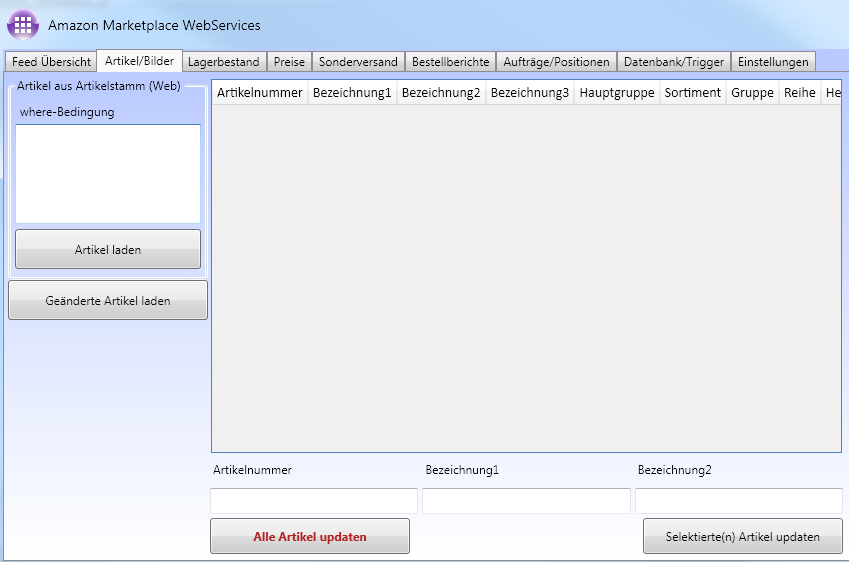Image resolution: width=849 pixels, height=562 pixels.
Task: Switch to the Feed Übersicht tab
Action: [x=51, y=62]
